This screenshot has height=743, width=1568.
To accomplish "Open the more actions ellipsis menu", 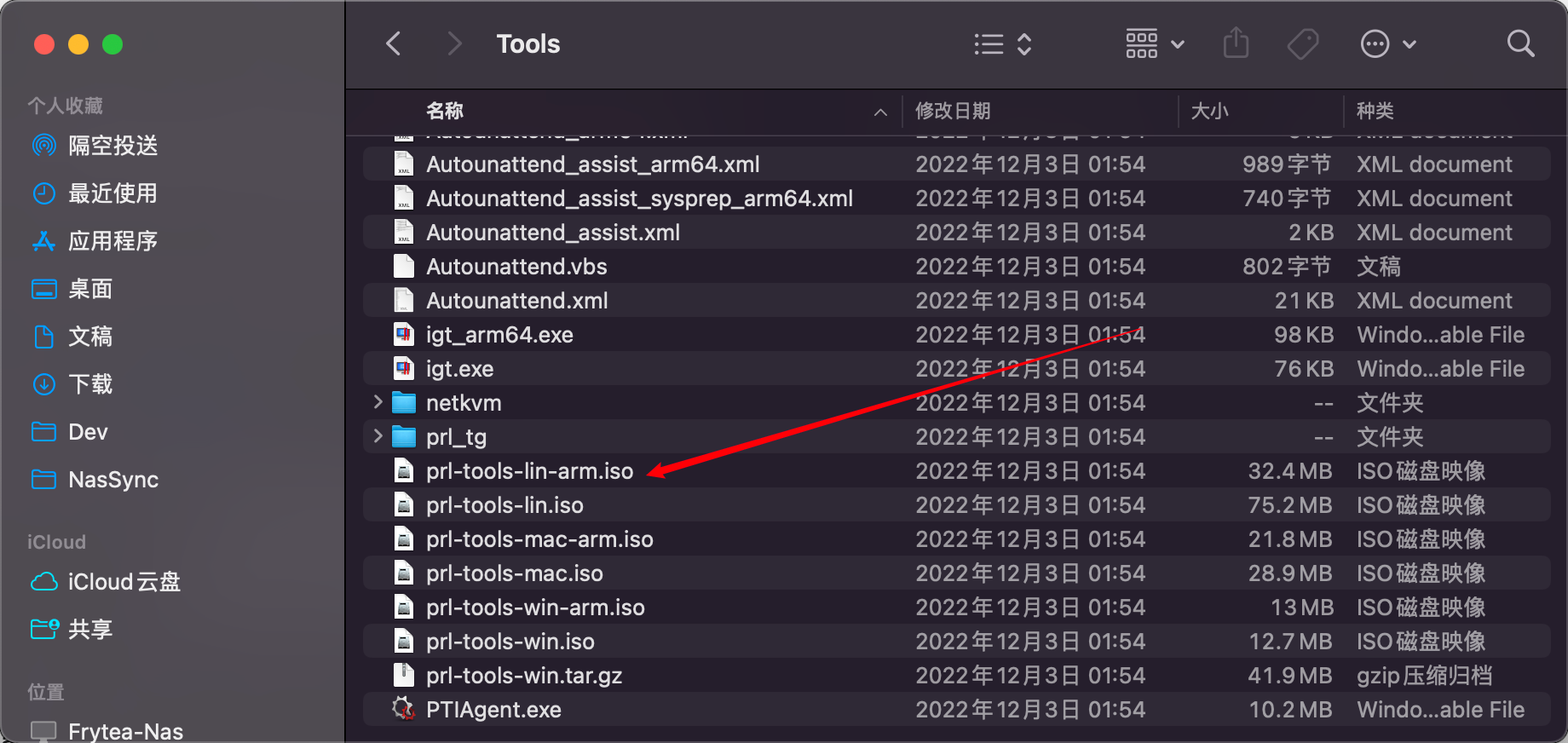I will pos(1387,44).
